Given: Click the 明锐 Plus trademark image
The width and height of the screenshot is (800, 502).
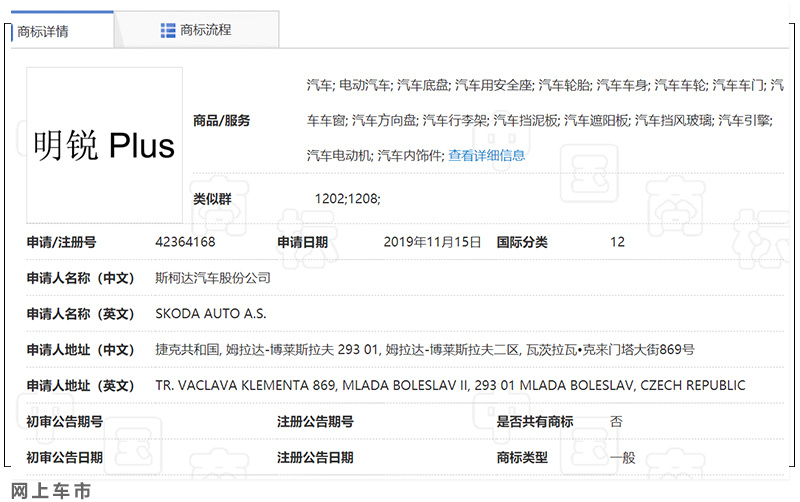Looking at the screenshot, I should pyautogui.click(x=105, y=145).
